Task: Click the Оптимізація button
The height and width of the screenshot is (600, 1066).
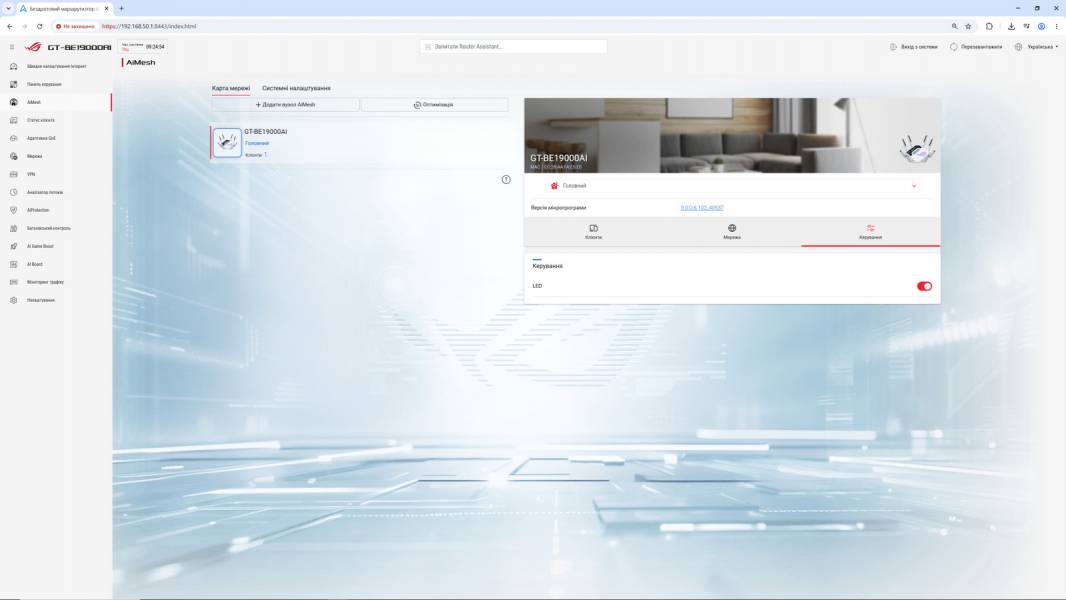Action: [434, 105]
